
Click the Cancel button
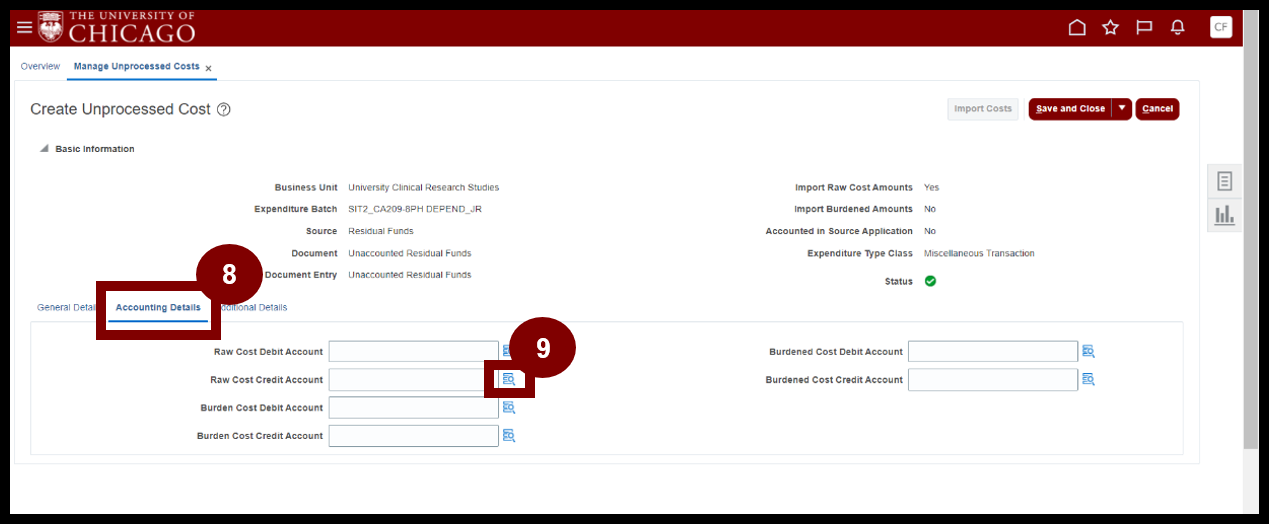(x=1157, y=108)
